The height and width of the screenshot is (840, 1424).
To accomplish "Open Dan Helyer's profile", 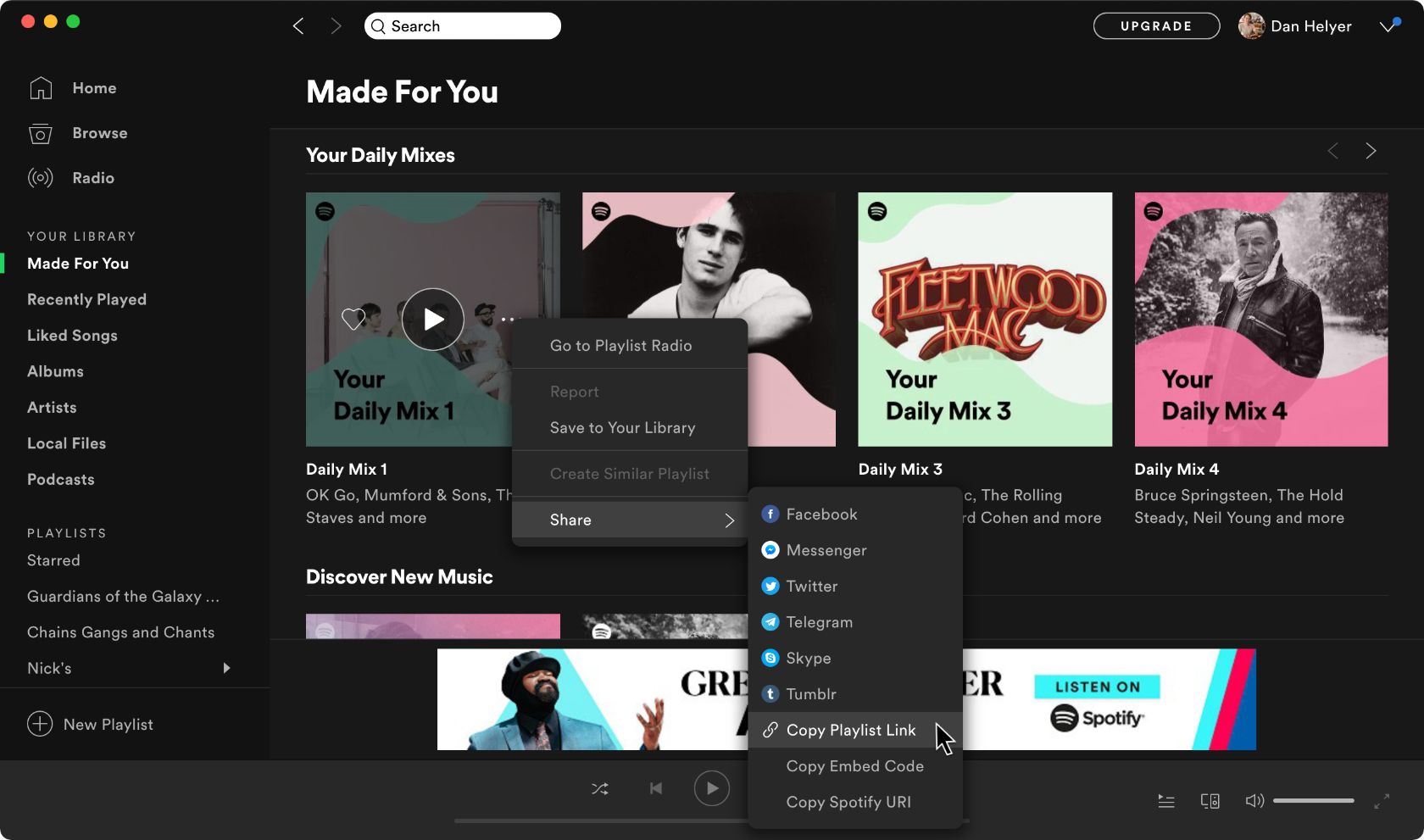I will point(1295,26).
